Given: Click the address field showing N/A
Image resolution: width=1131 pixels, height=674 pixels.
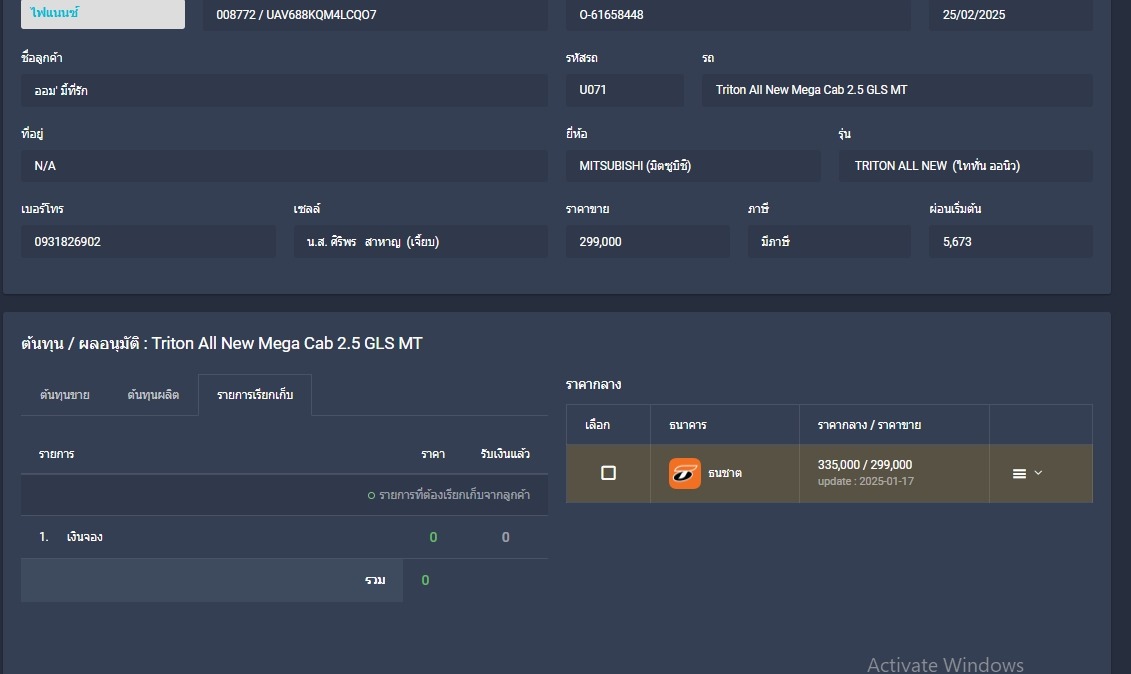Looking at the screenshot, I should [x=284, y=166].
